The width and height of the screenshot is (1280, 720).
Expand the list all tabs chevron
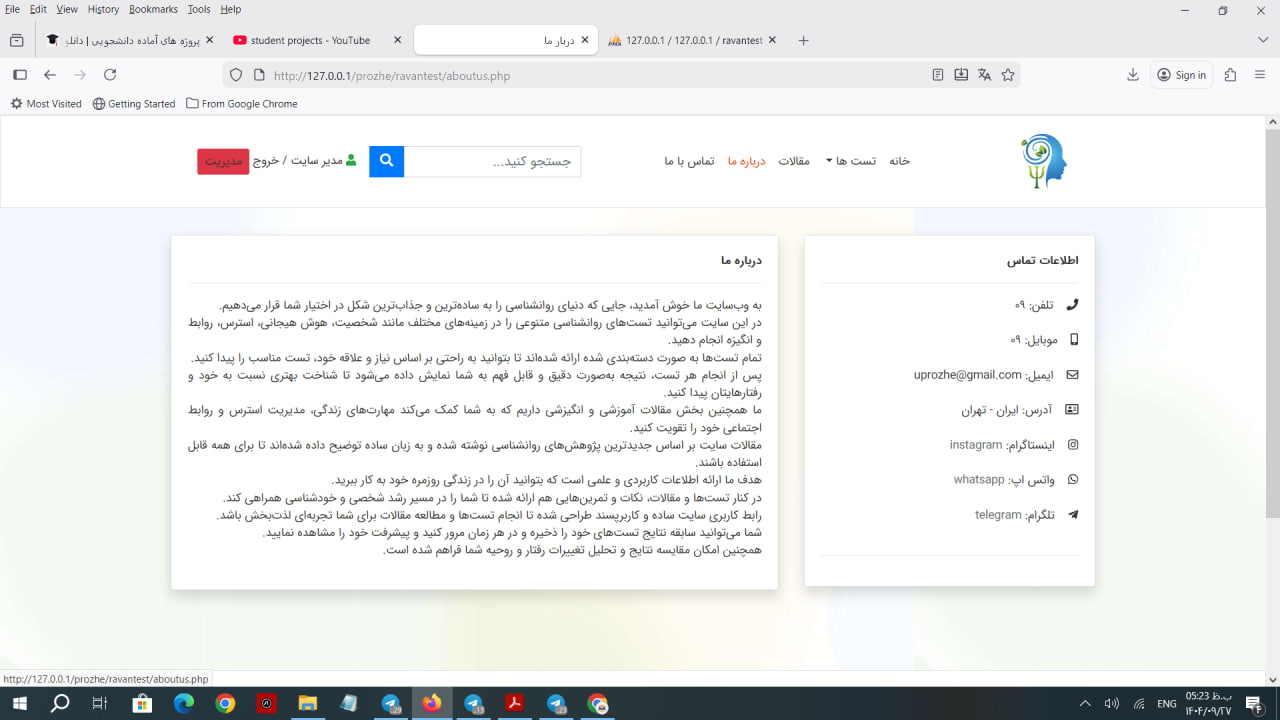[1263, 40]
